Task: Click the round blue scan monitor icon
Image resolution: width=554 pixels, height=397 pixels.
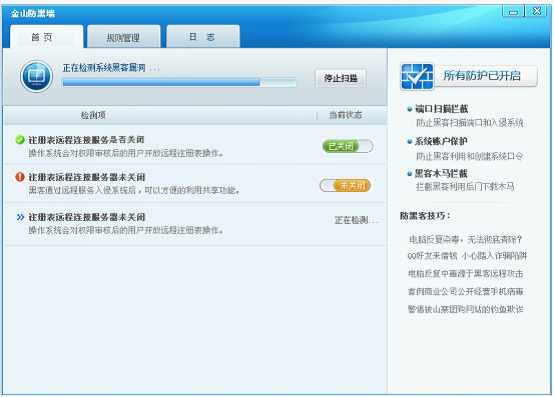Action: coord(36,76)
